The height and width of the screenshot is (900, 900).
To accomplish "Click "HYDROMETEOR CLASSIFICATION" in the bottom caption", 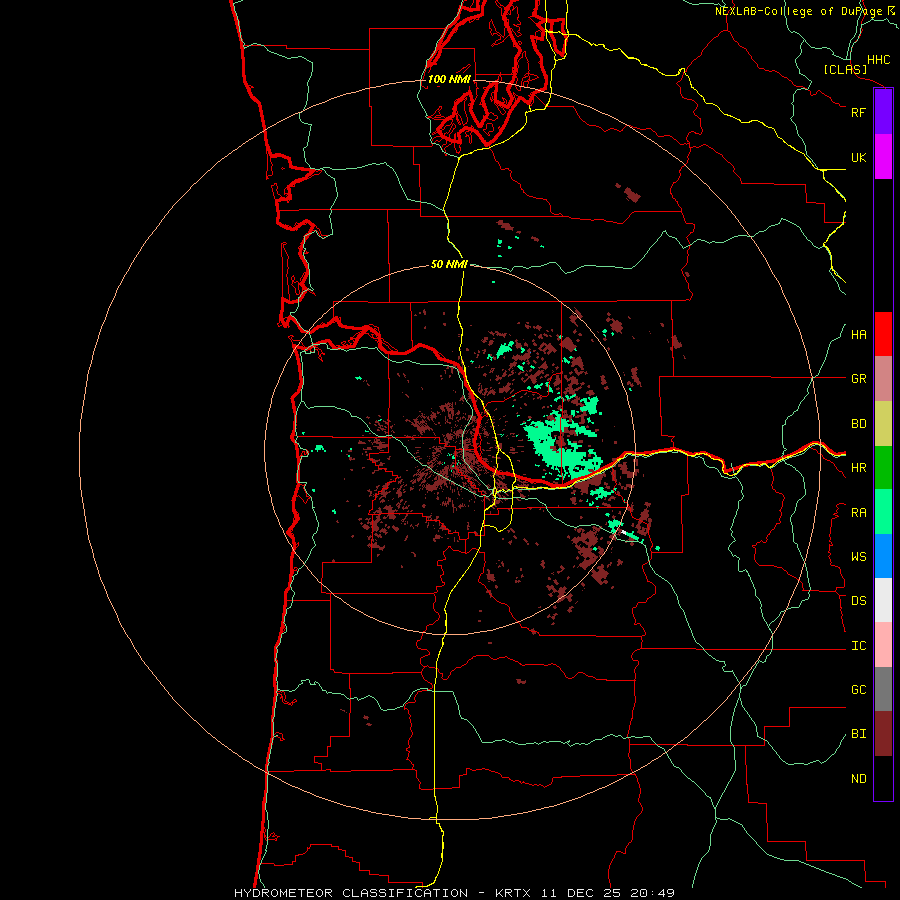I will pos(351,893).
